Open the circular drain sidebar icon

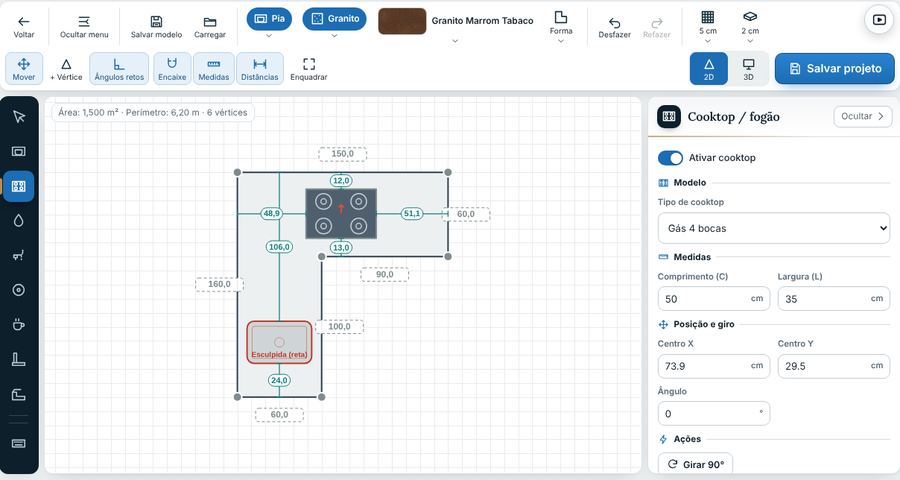tap(19, 290)
